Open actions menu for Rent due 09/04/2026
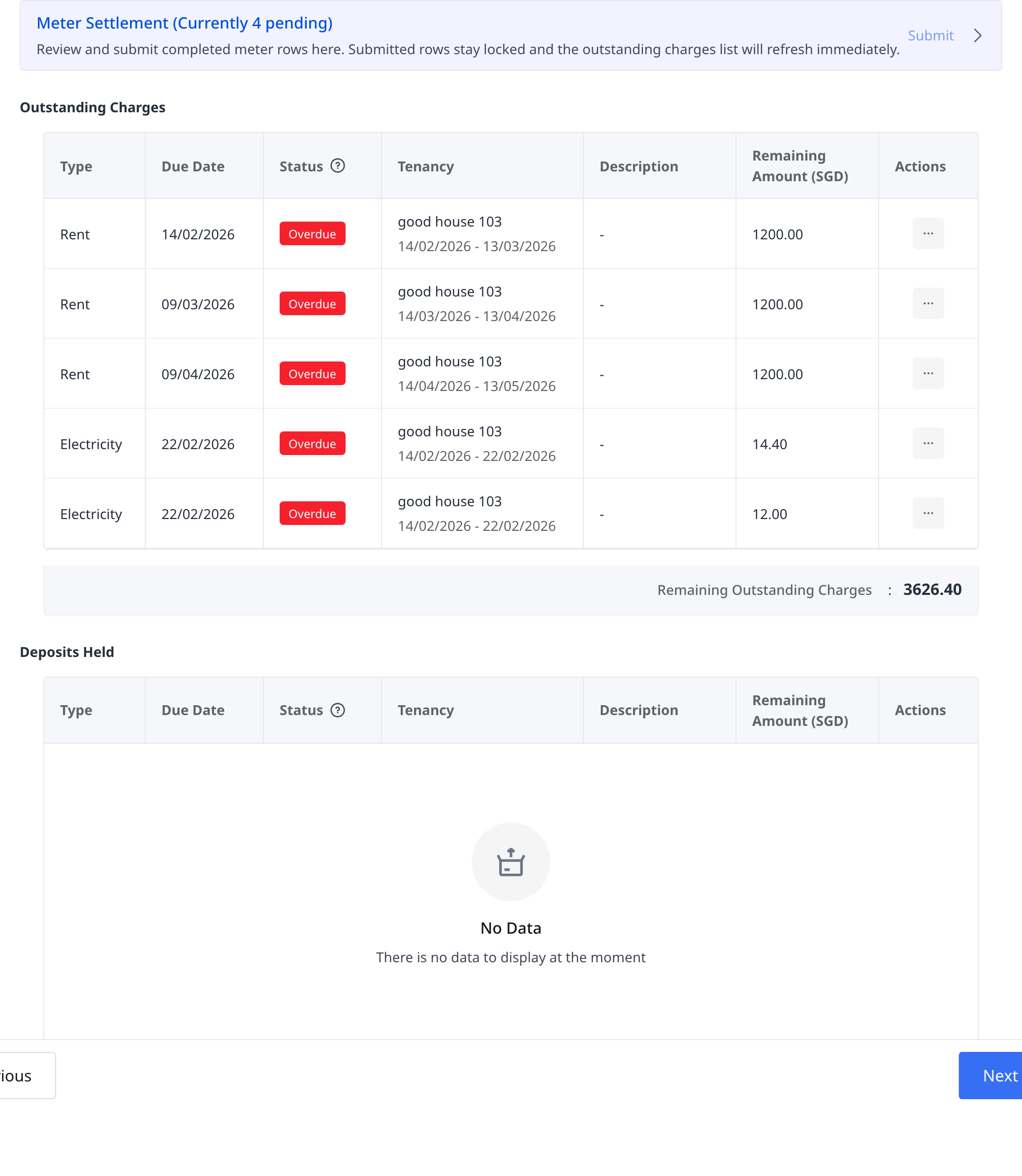Screen dimensions: 1022x1176 click(928, 373)
